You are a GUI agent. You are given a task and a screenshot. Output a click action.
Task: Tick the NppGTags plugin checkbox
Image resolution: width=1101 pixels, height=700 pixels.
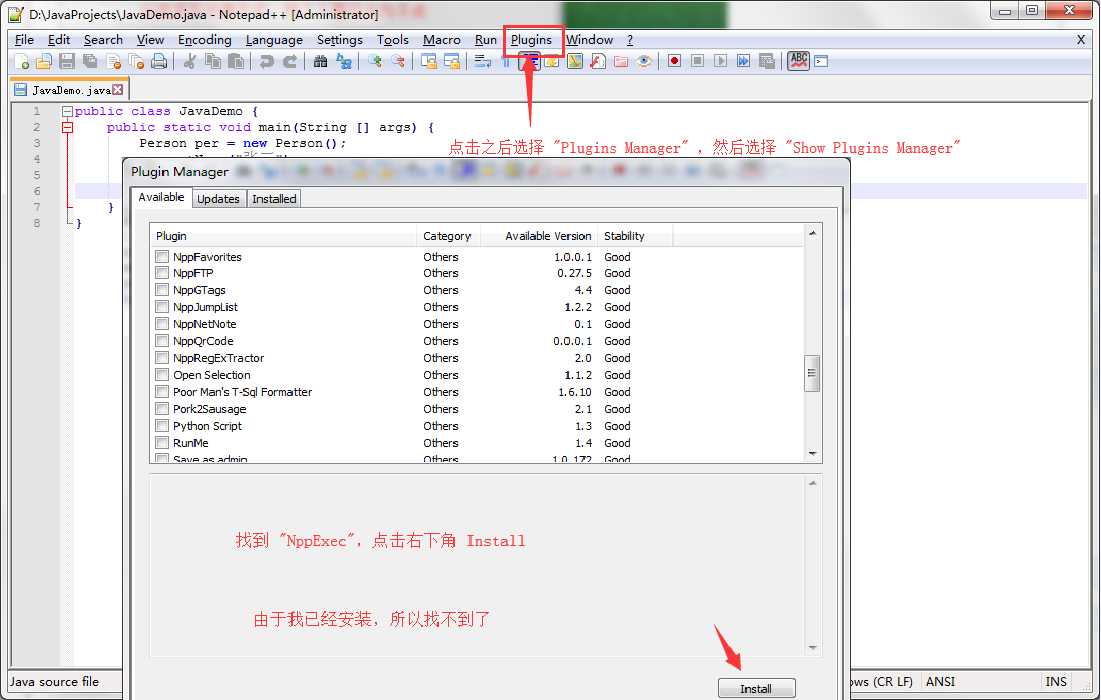pyautogui.click(x=162, y=290)
